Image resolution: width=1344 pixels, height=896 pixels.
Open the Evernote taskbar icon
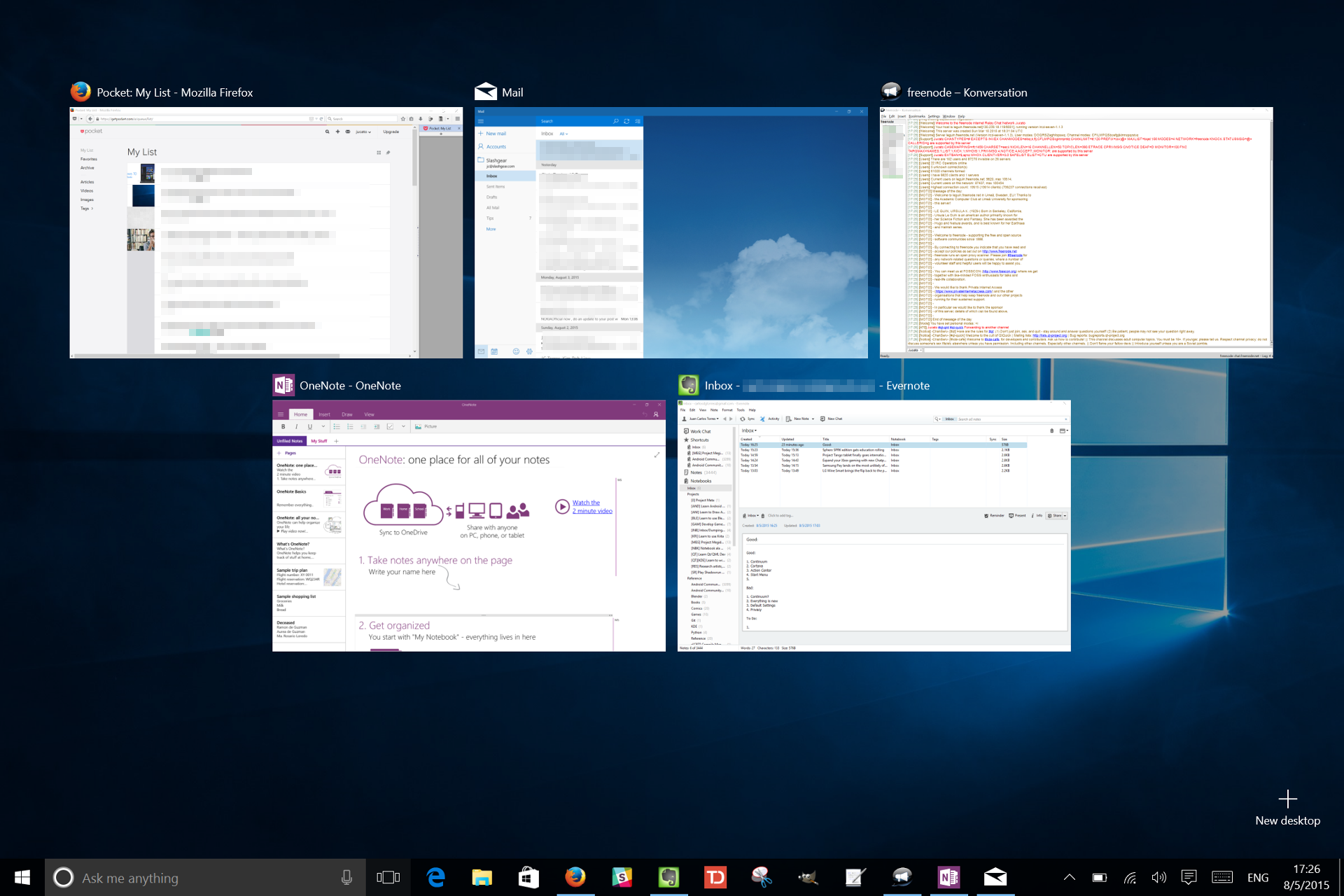(x=668, y=877)
